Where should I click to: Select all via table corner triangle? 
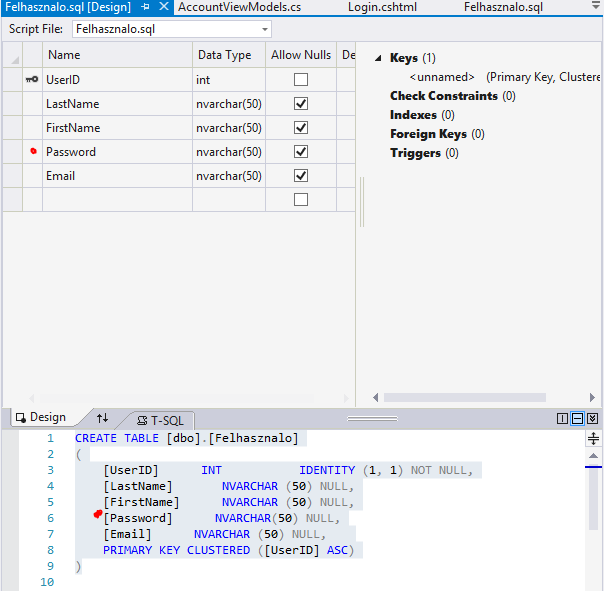pos(15,60)
